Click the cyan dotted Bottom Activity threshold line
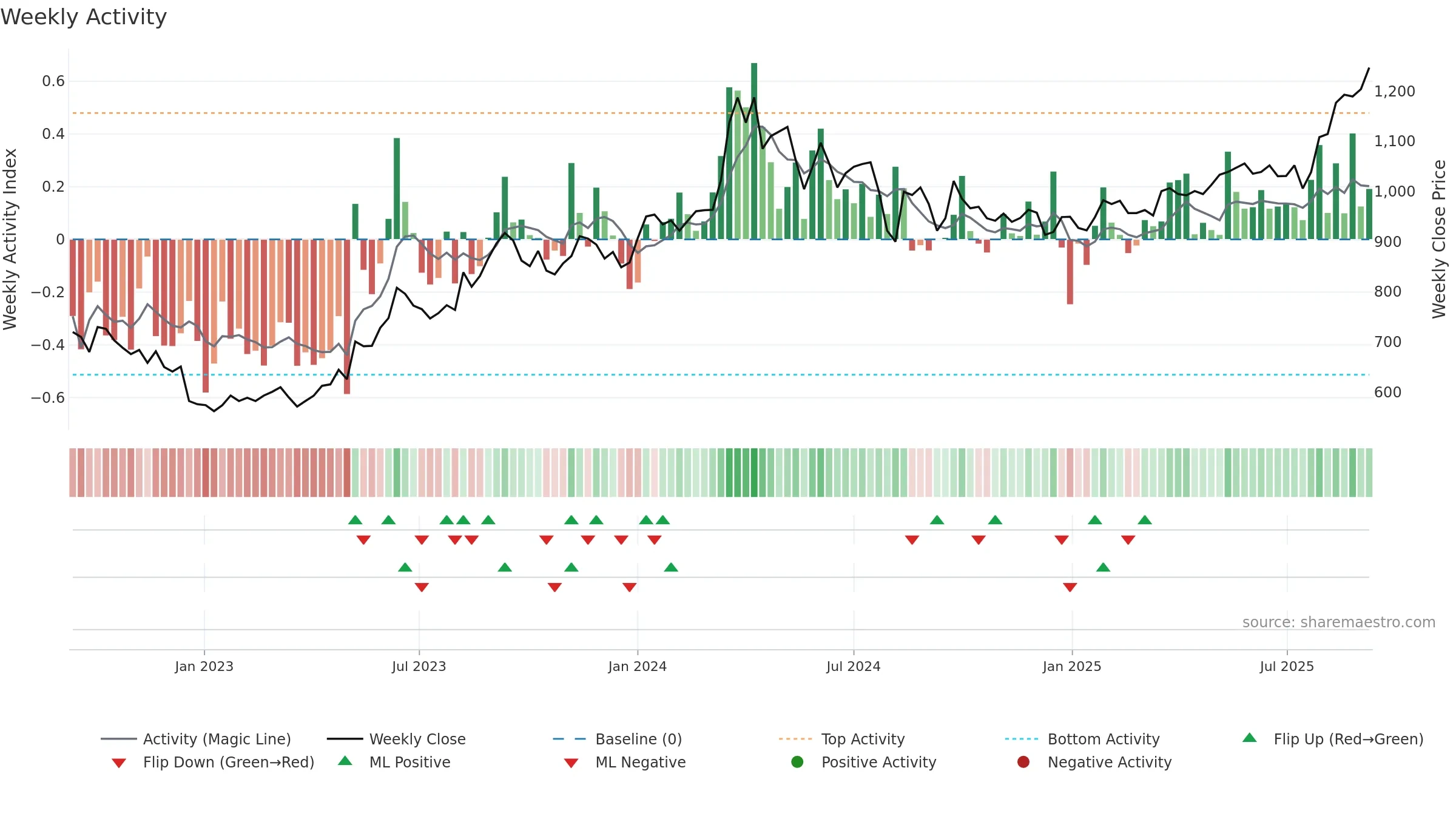Screen dimensions: 1456x819 click(x=721, y=374)
